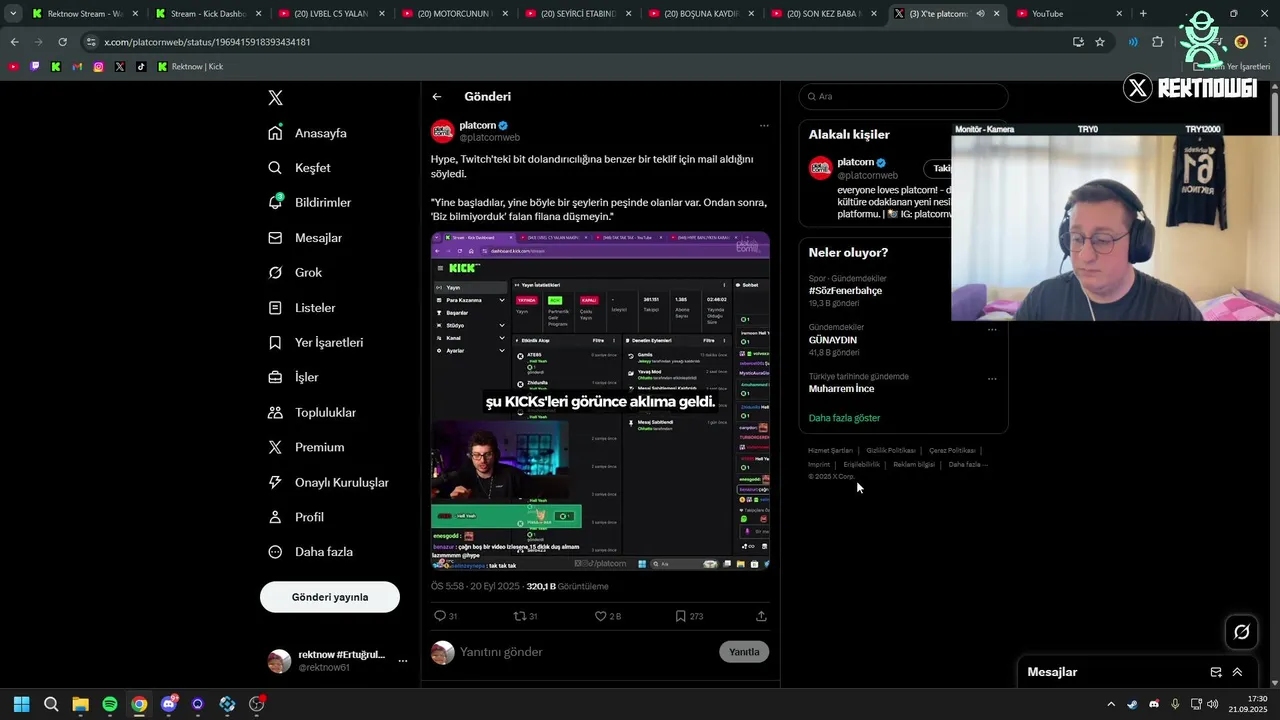Open platcorn profile avatar on the post

click(x=443, y=131)
